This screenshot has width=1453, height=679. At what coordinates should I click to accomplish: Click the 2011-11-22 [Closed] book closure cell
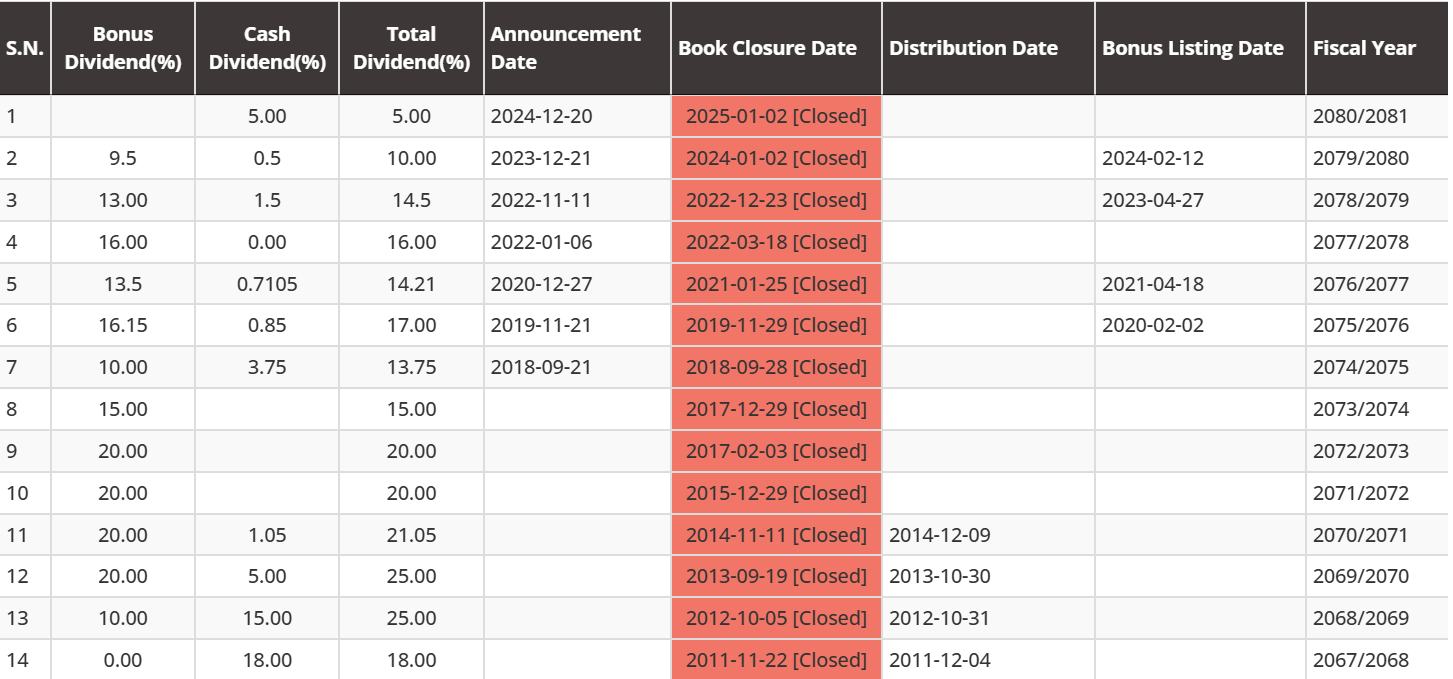coord(776,660)
